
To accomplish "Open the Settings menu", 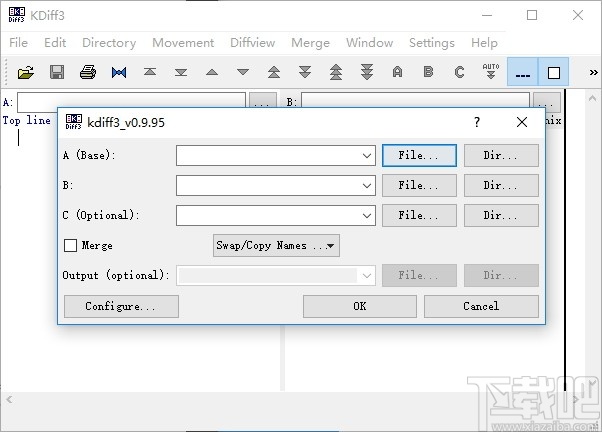I will tap(431, 43).
